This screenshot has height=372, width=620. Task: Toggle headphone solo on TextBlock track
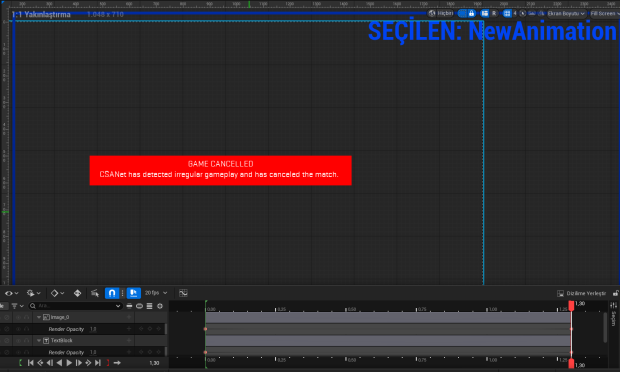click(26, 341)
